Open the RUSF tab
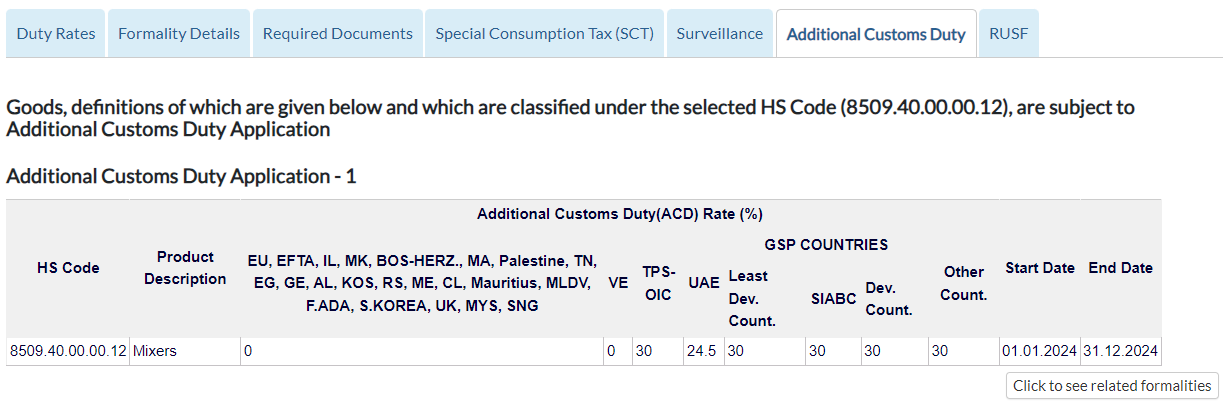The image size is (1231, 410). click(1009, 34)
